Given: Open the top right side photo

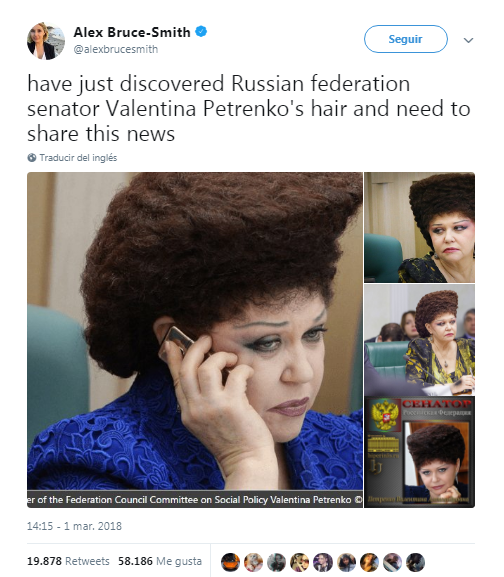Looking at the screenshot, I should [419, 227].
